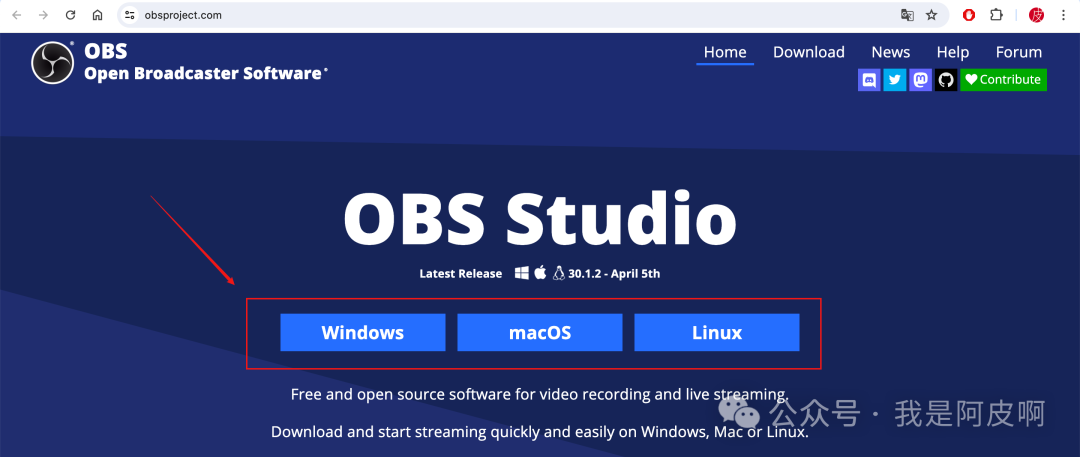Open the Chrome profile avatar menu
Viewport: 1080px width, 457px height.
pos(1037,15)
